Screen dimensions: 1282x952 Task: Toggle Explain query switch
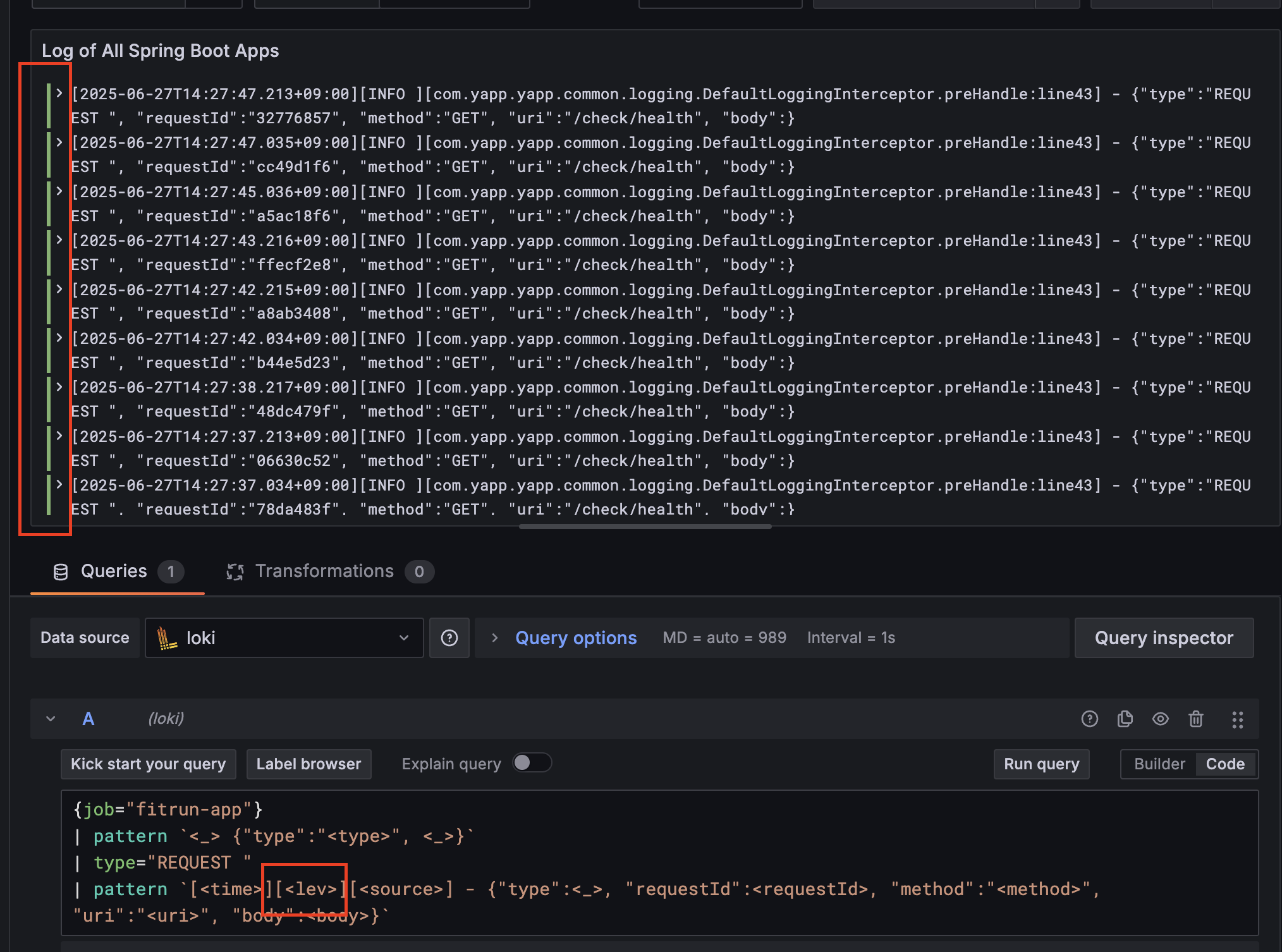pos(532,763)
